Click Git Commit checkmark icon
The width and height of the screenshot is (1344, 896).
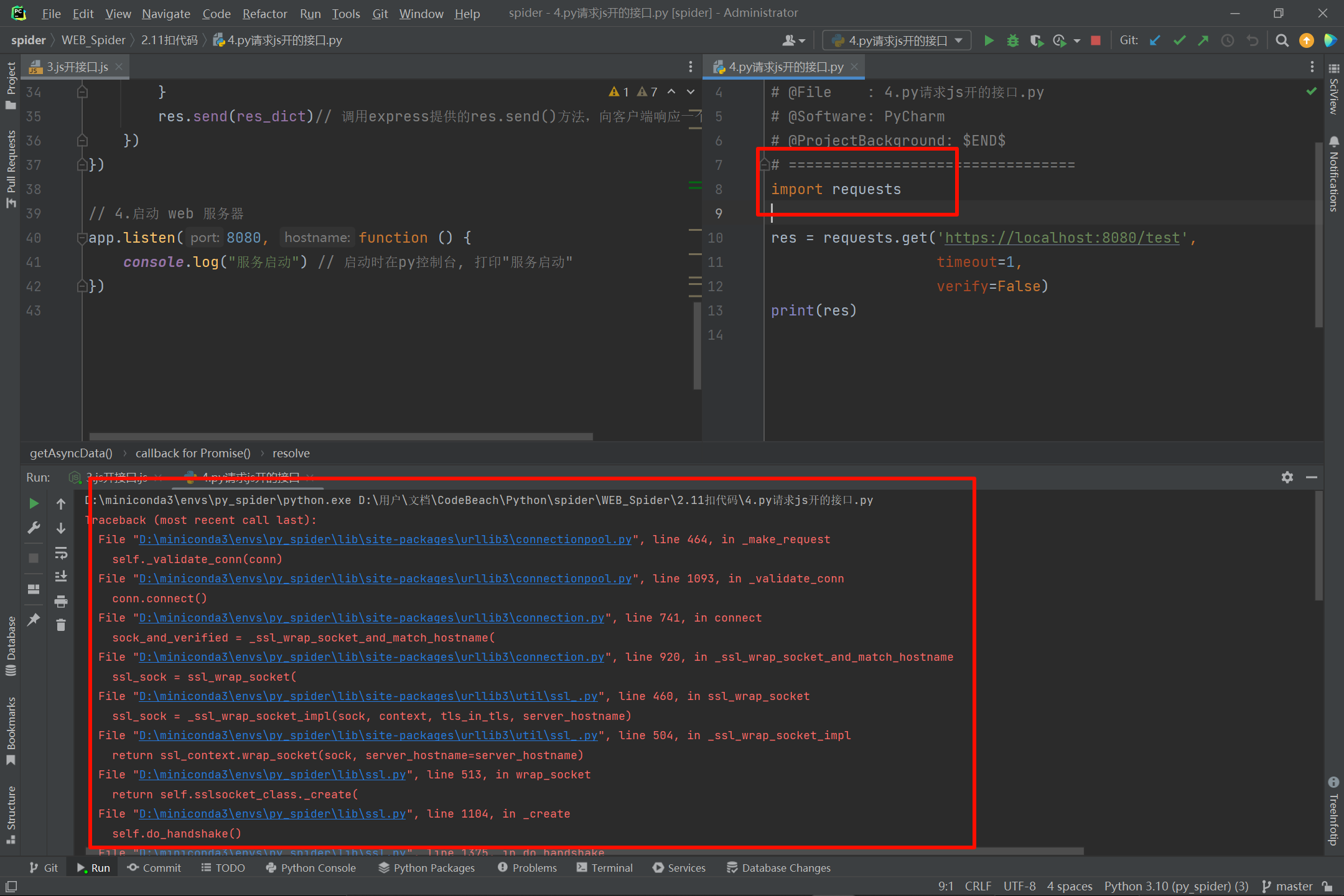[x=1179, y=41]
